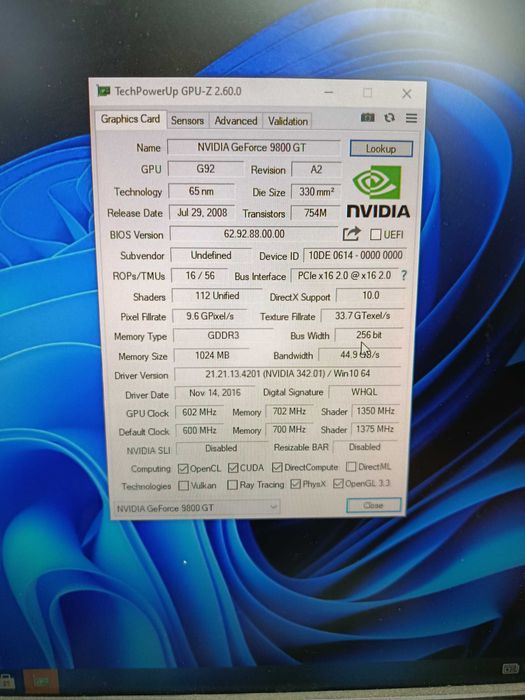This screenshot has height=700, width=525.
Task: Switch to the Graphics Card tab
Action: (x=130, y=119)
